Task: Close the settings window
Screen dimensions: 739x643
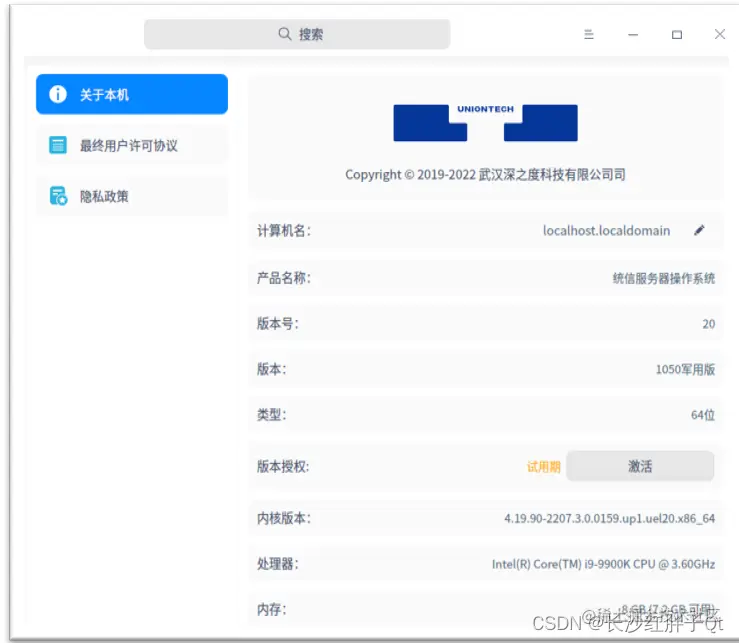Action: pyautogui.click(x=720, y=34)
